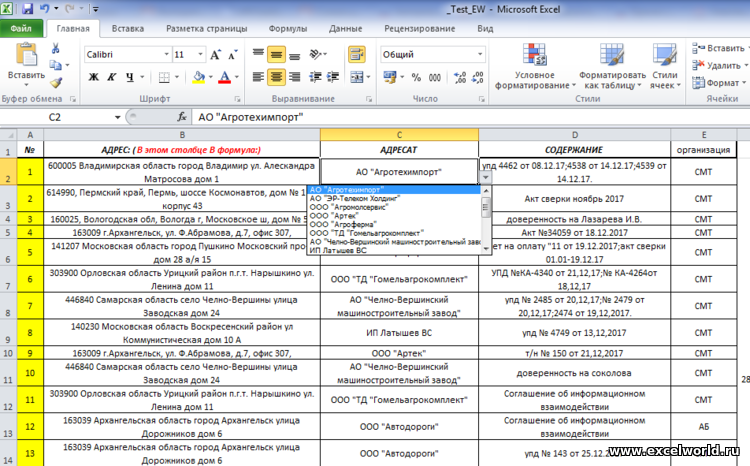Open fill color dropdown arrow
Image resolution: width=750 pixels, height=466 pixels.
[x=210, y=77]
